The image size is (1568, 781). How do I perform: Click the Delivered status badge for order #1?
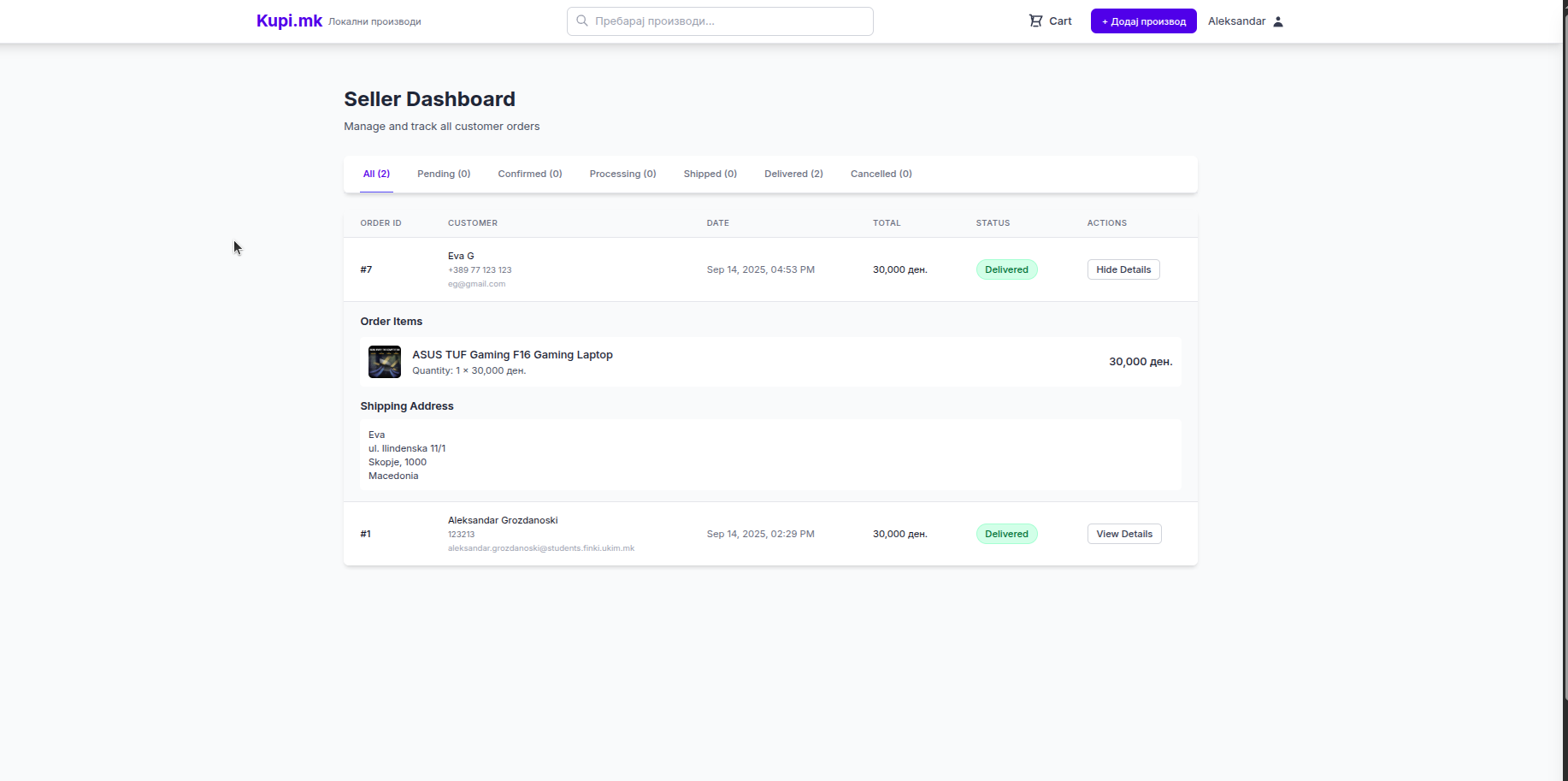point(1006,534)
